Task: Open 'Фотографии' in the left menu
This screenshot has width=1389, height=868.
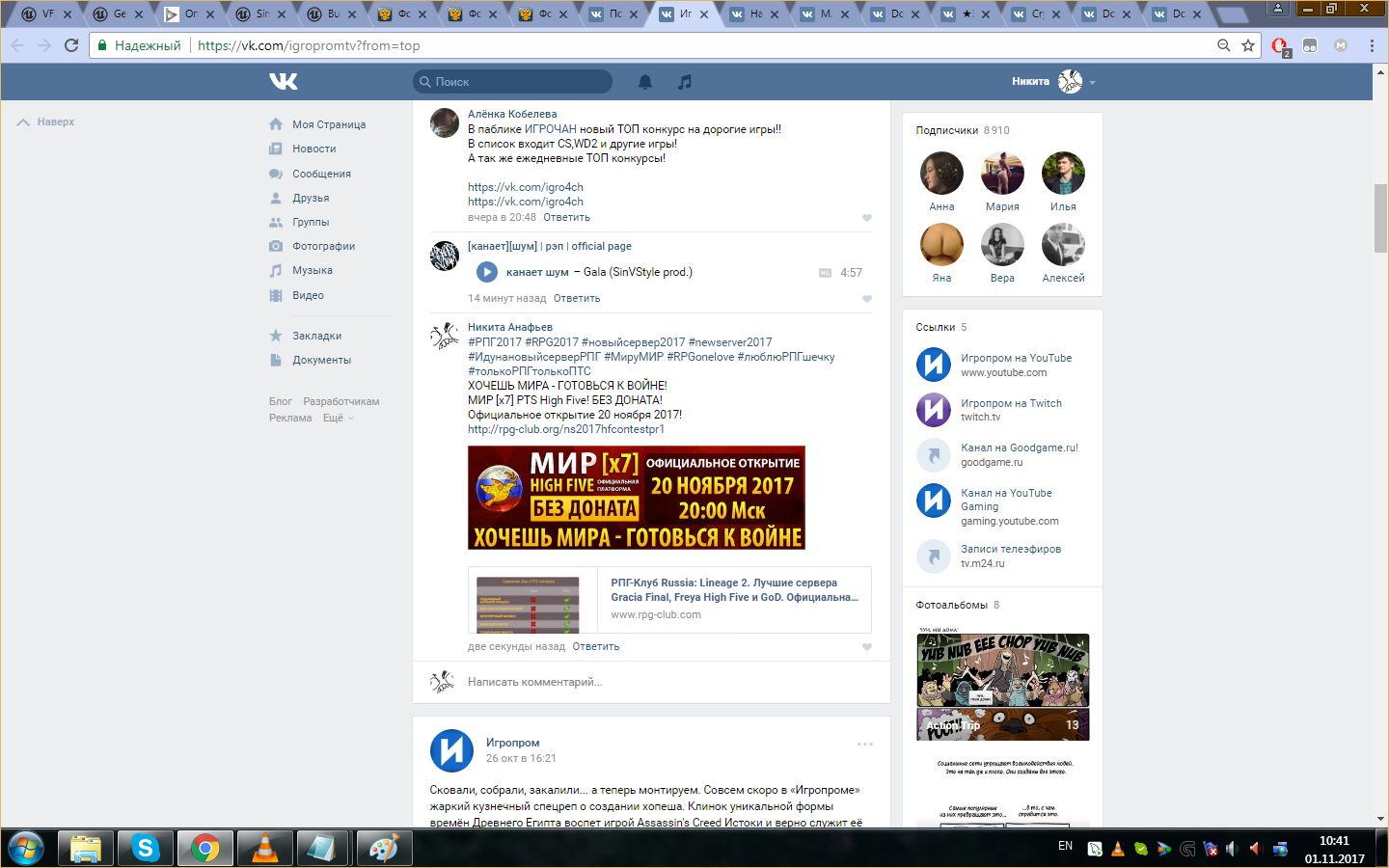Action: point(323,246)
